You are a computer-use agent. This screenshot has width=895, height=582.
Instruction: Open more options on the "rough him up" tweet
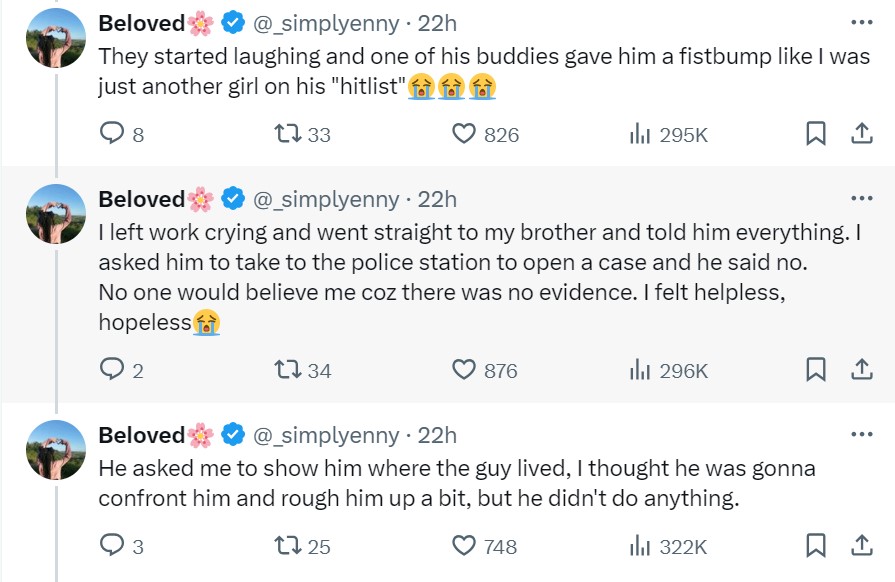[860, 434]
